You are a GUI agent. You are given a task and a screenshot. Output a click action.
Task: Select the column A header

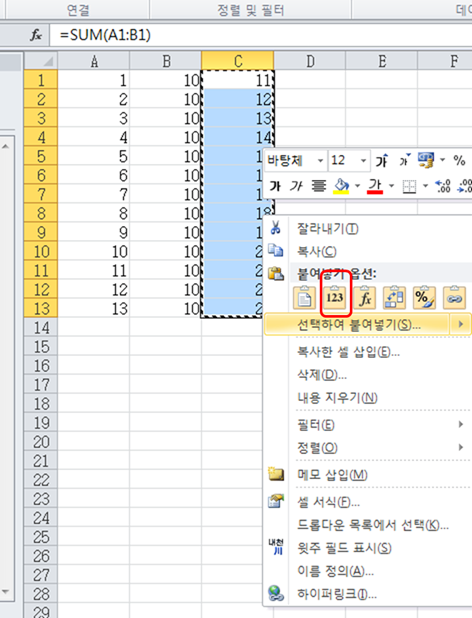pos(94,61)
